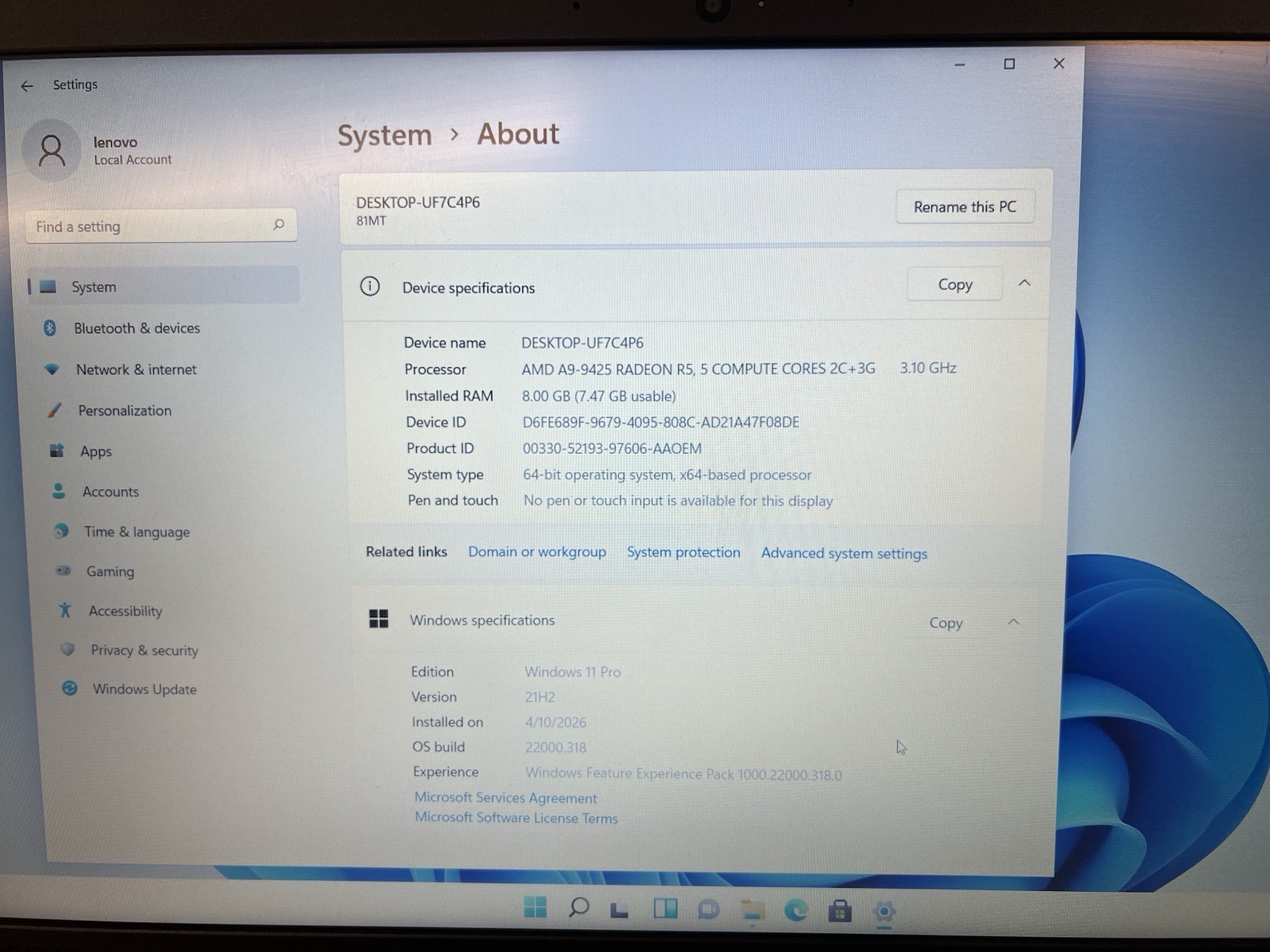
Task: Open the Microsoft Services Agreement link
Action: [506, 797]
